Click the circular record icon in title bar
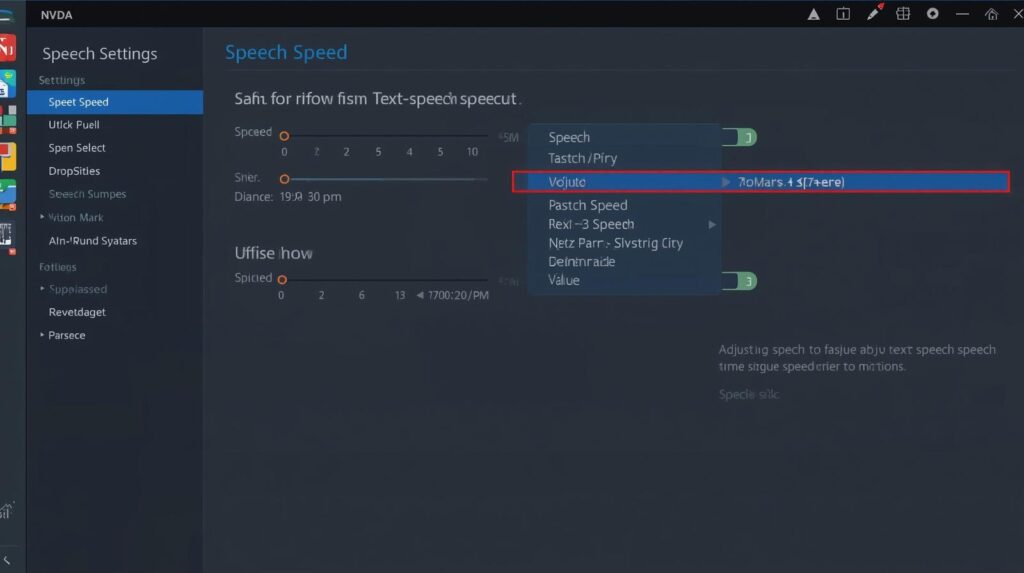 click(x=933, y=14)
